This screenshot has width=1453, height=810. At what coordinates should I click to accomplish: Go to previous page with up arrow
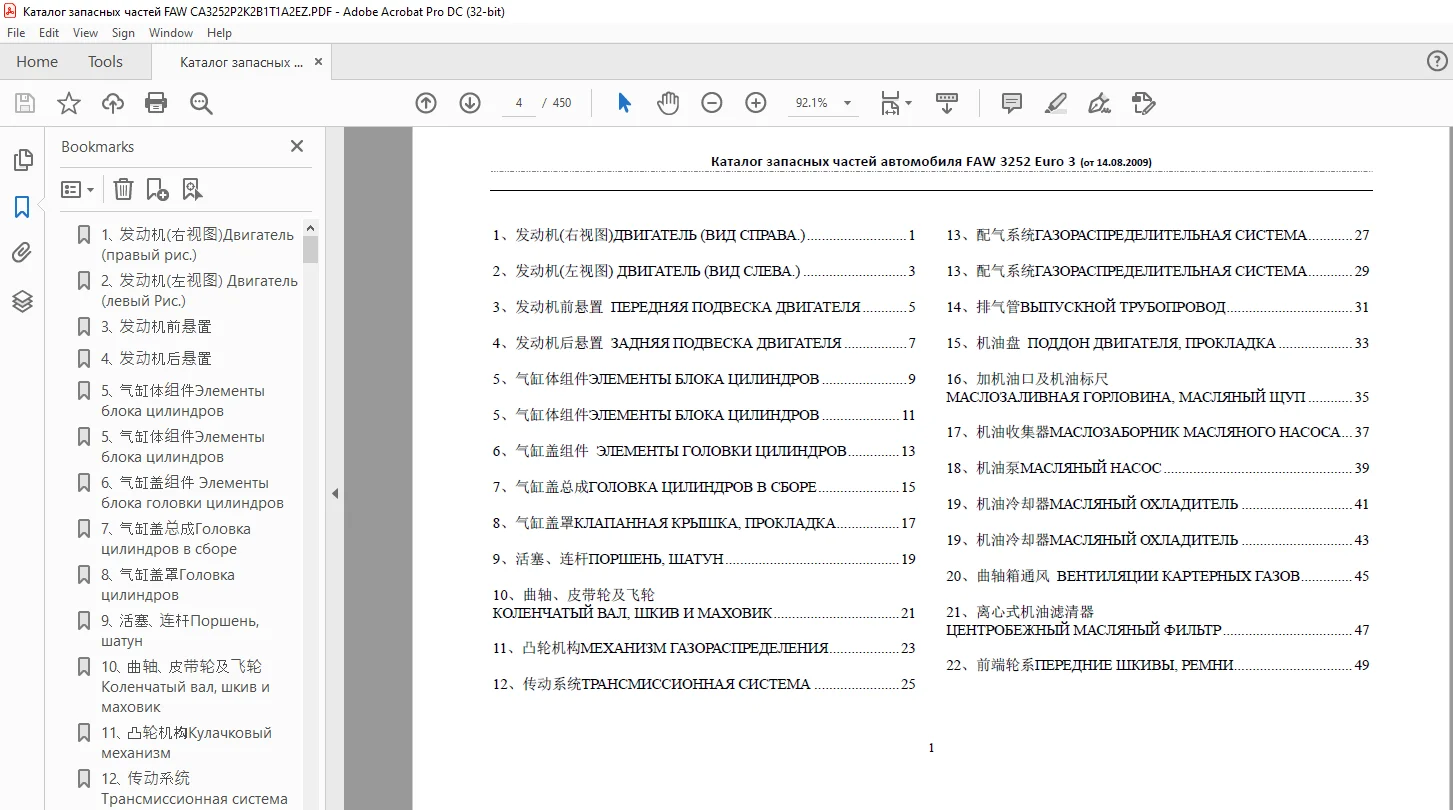pyautogui.click(x=426, y=103)
